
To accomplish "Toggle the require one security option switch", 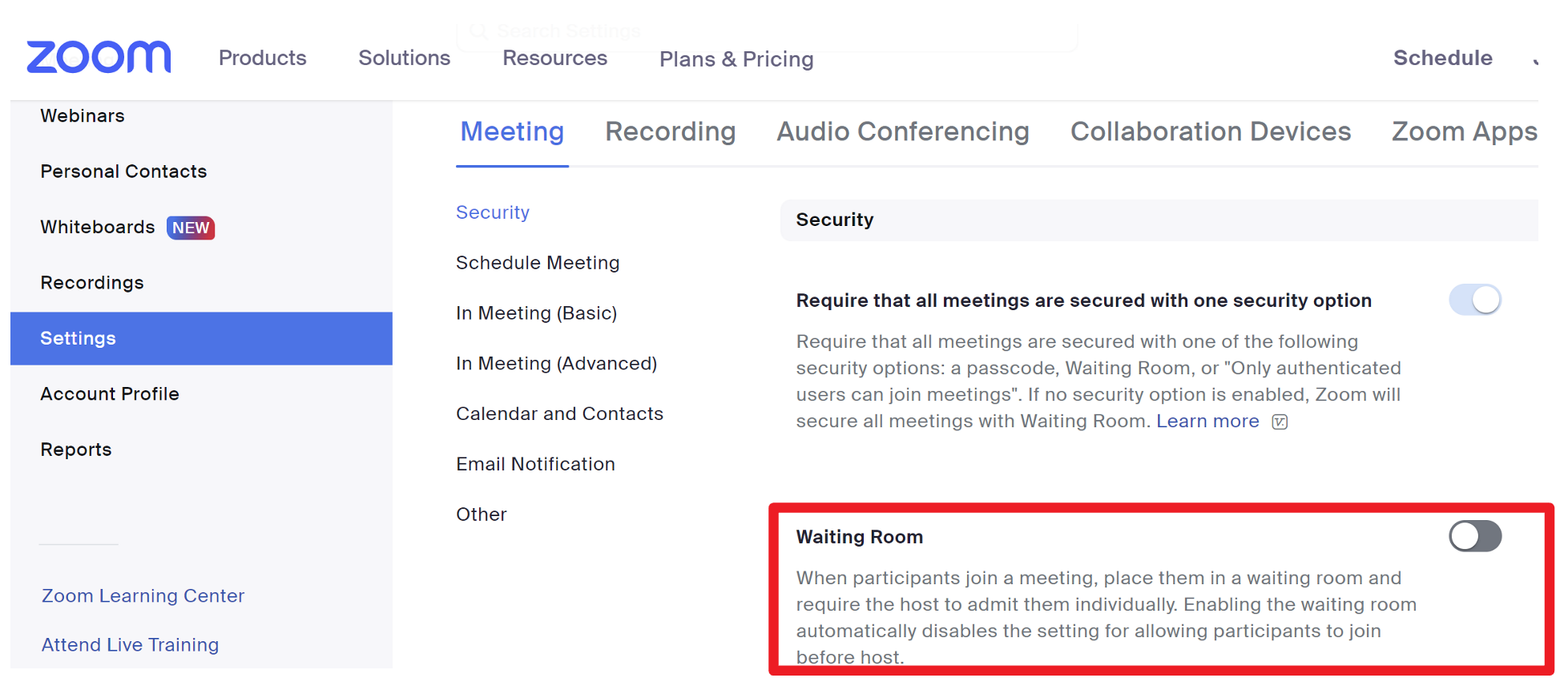I will (1475, 300).
